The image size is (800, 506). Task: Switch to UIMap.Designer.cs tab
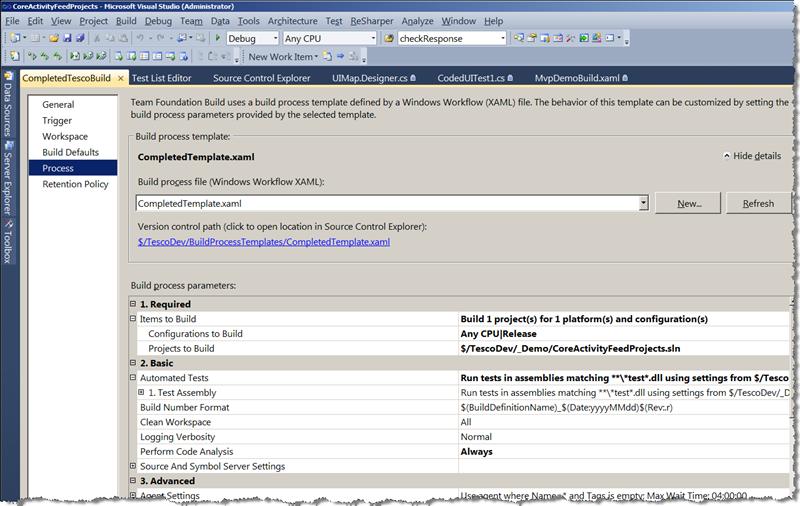[x=374, y=78]
